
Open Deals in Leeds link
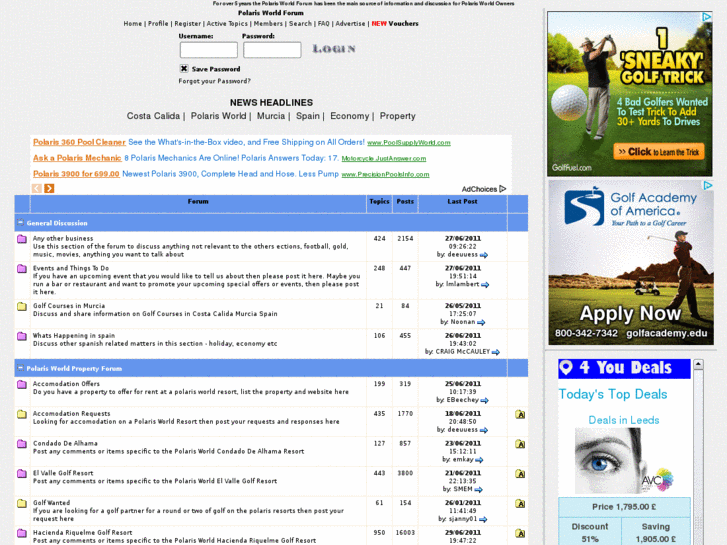(x=624, y=420)
